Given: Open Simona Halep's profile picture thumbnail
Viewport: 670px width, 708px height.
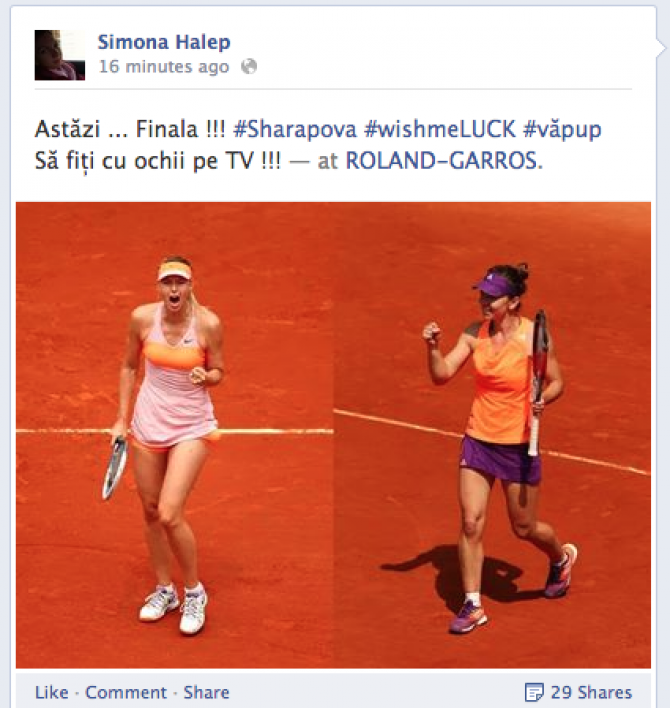Looking at the screenshot, I should coord(60,55).
